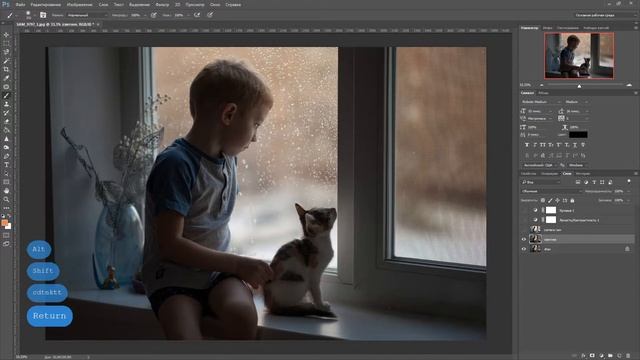Select the Brush tool in the toolbox

pyautogui.click(x=6, y=96)
